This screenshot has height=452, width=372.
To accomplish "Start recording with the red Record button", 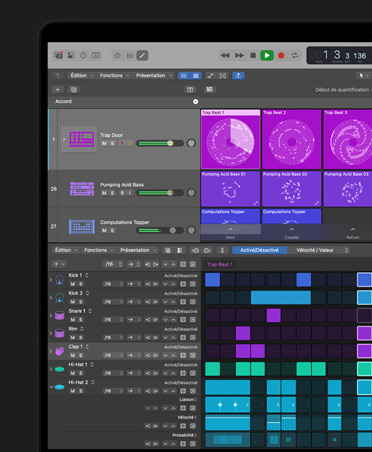I will tap(281, 55).
